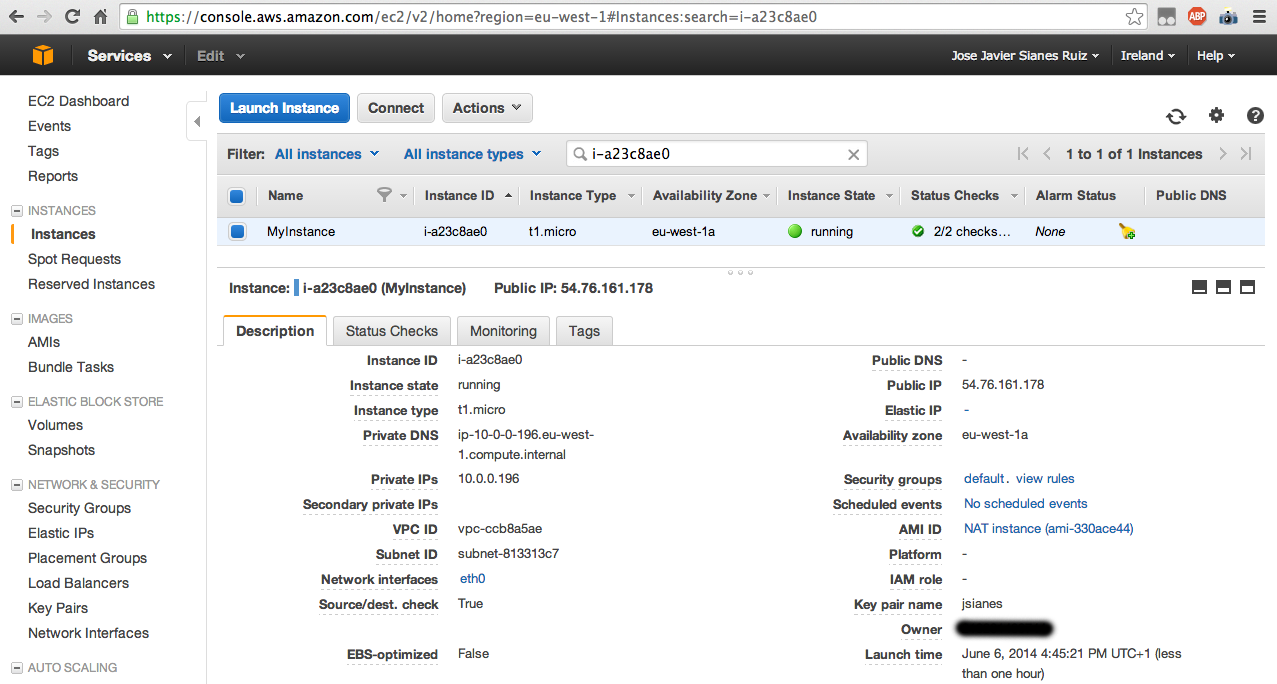This screenshot has width=1277, height=684.
Task: Collapse the INSTANCES sidebar section
Action: (x=16, y=211)
